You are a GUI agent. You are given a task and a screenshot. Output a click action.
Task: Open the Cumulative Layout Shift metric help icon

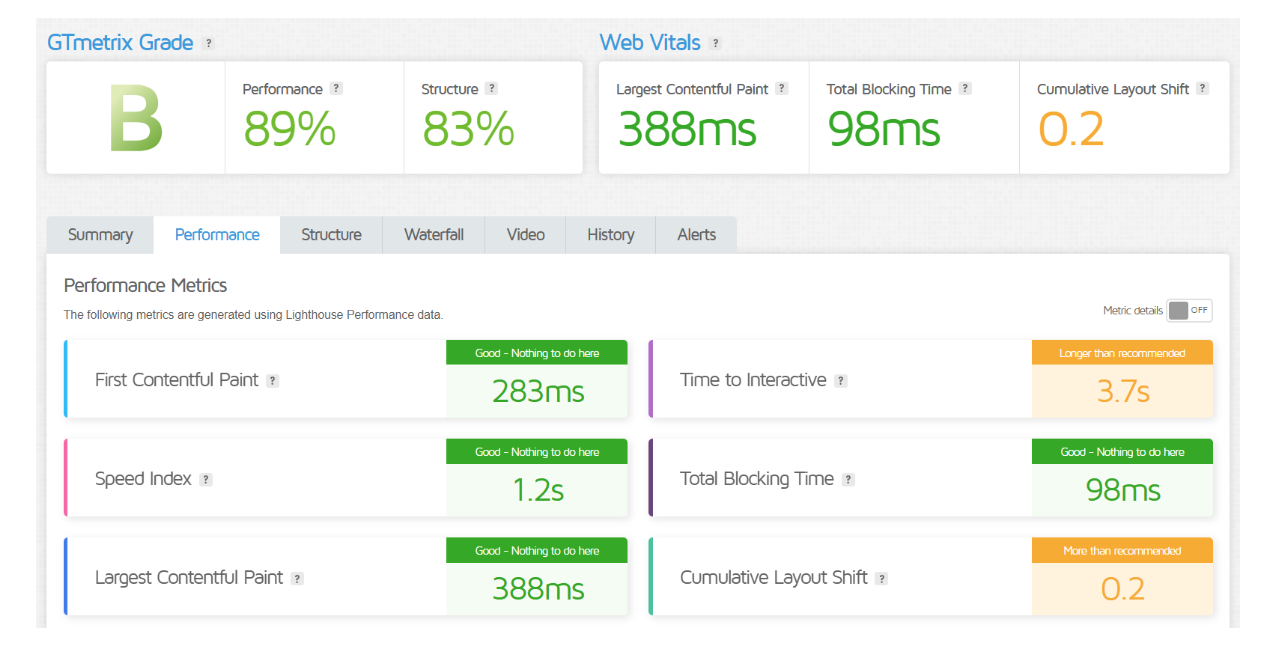pyautogui.click(x=881, y=578)
